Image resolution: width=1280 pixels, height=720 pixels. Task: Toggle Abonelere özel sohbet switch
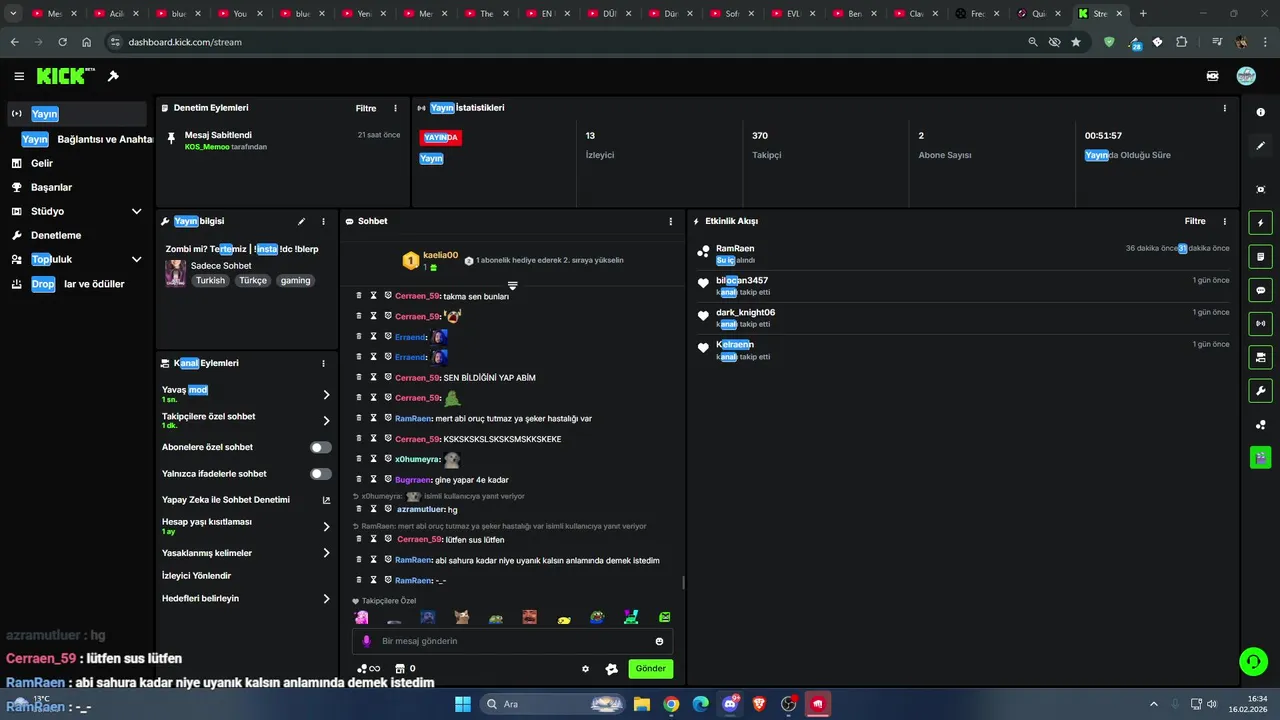pyautogui.click(x=321, y=447)
